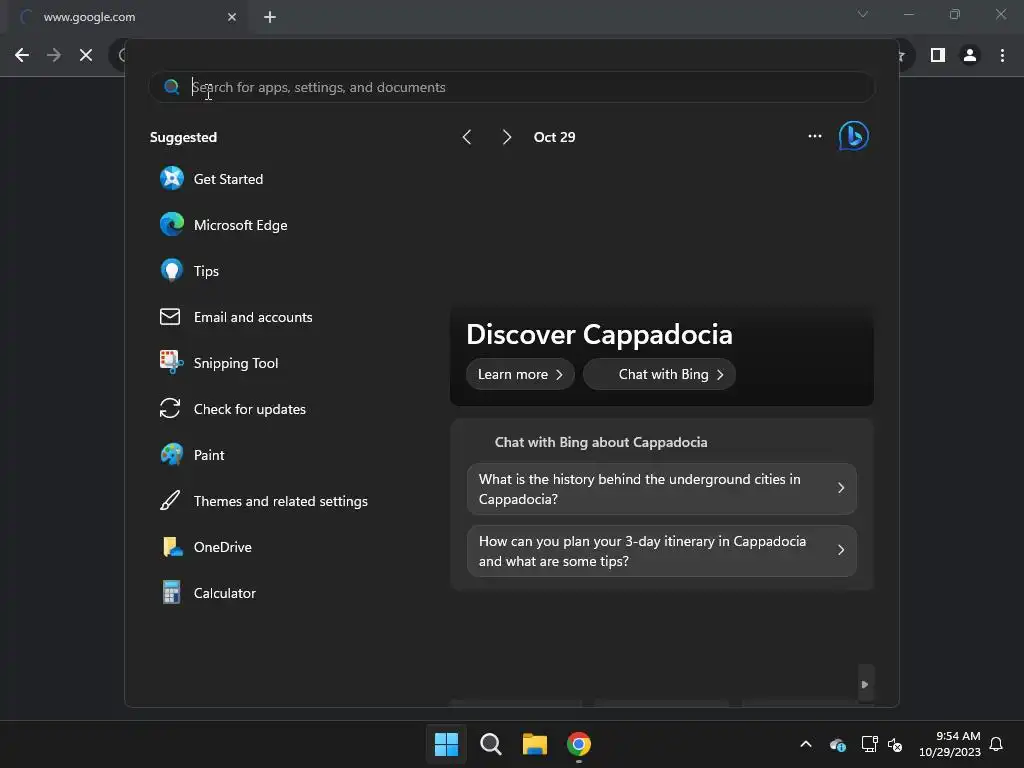Open the OneDrive tray icon
The image size is (1024, 768).
pyautogui.click(x=837, y=744)
